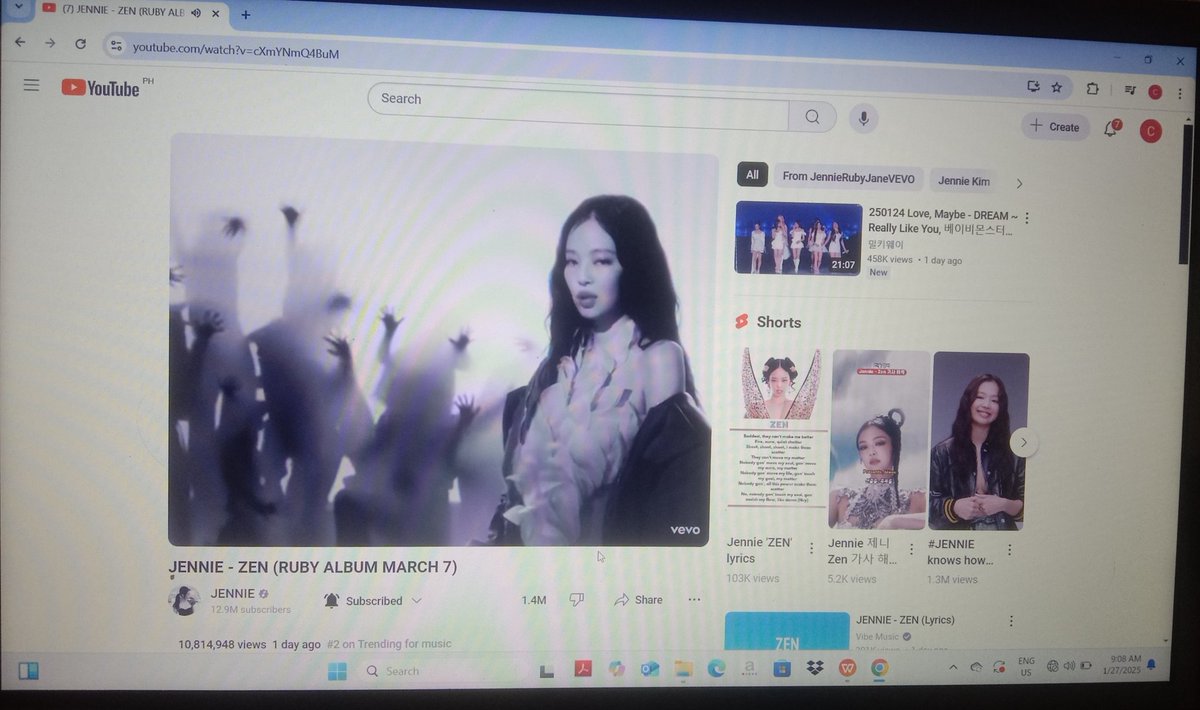Open options for 250124 Love, Maybe video
Viewport: 1200px width, 710px height.
click(x=1027, y=218)
